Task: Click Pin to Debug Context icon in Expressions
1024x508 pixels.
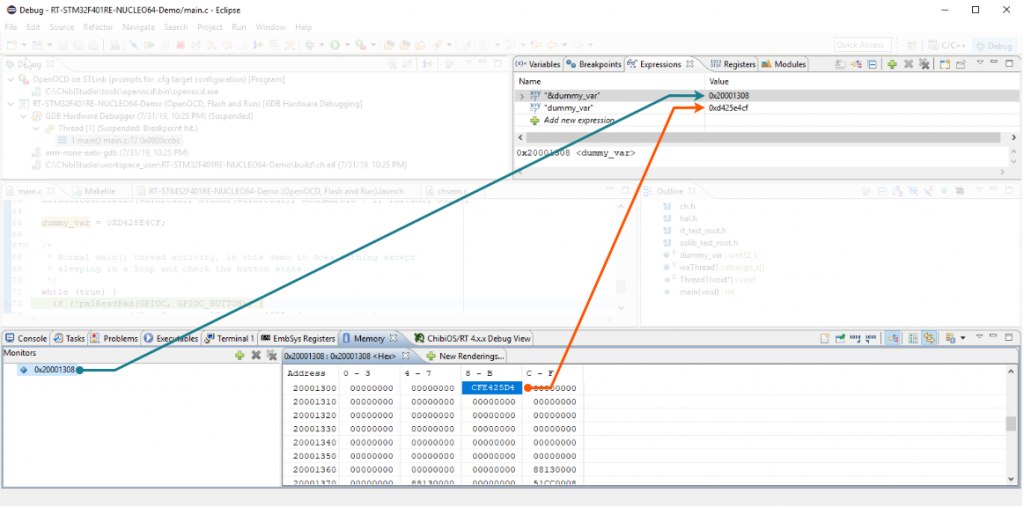Action: [x=962, y=64]
